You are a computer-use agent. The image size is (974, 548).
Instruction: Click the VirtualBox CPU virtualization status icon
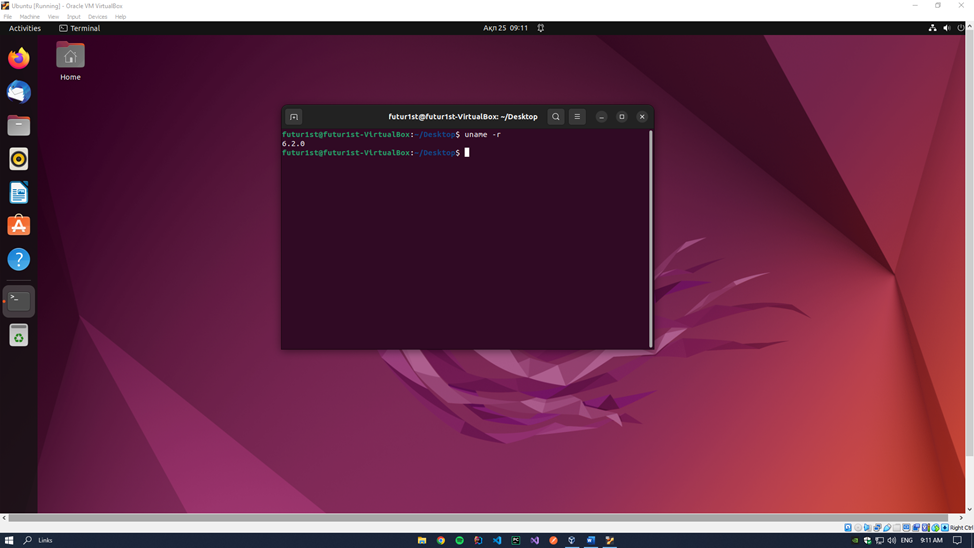(926, 527)
